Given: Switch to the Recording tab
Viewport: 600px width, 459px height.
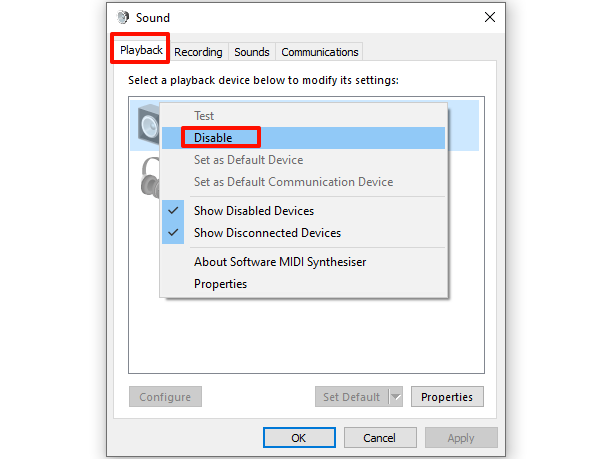Looking at the screenshot, I should tap(198, 52).
